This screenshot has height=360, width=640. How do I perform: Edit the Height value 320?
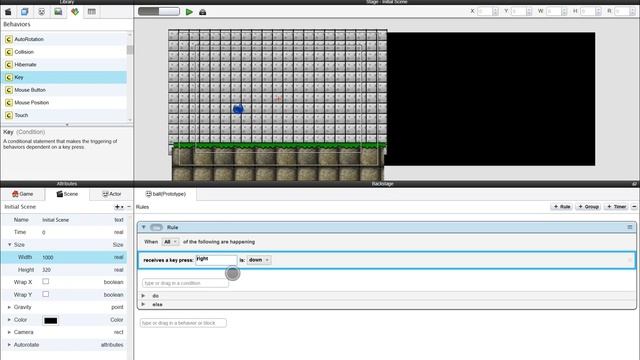pos(47,270)
